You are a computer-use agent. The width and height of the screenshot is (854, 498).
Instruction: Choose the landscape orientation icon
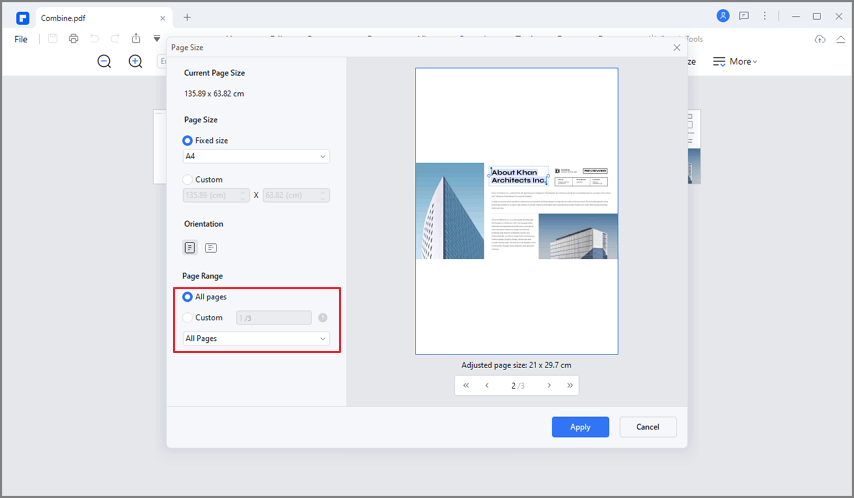click(x=211, y=248)
